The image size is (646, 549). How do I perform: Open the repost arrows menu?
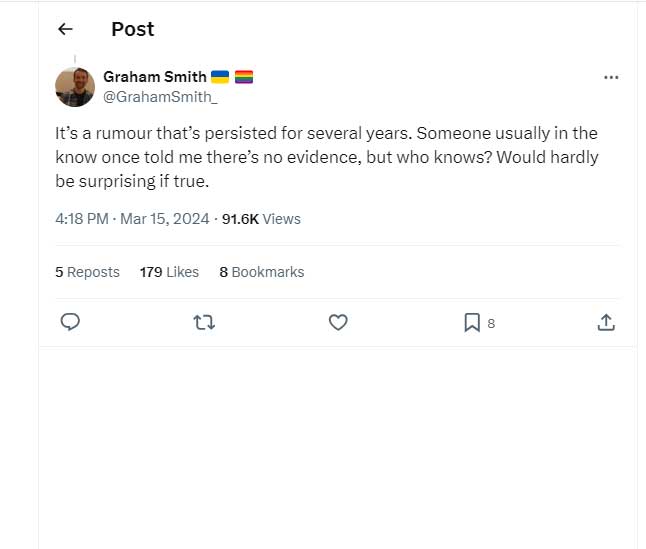coord(204,322)
